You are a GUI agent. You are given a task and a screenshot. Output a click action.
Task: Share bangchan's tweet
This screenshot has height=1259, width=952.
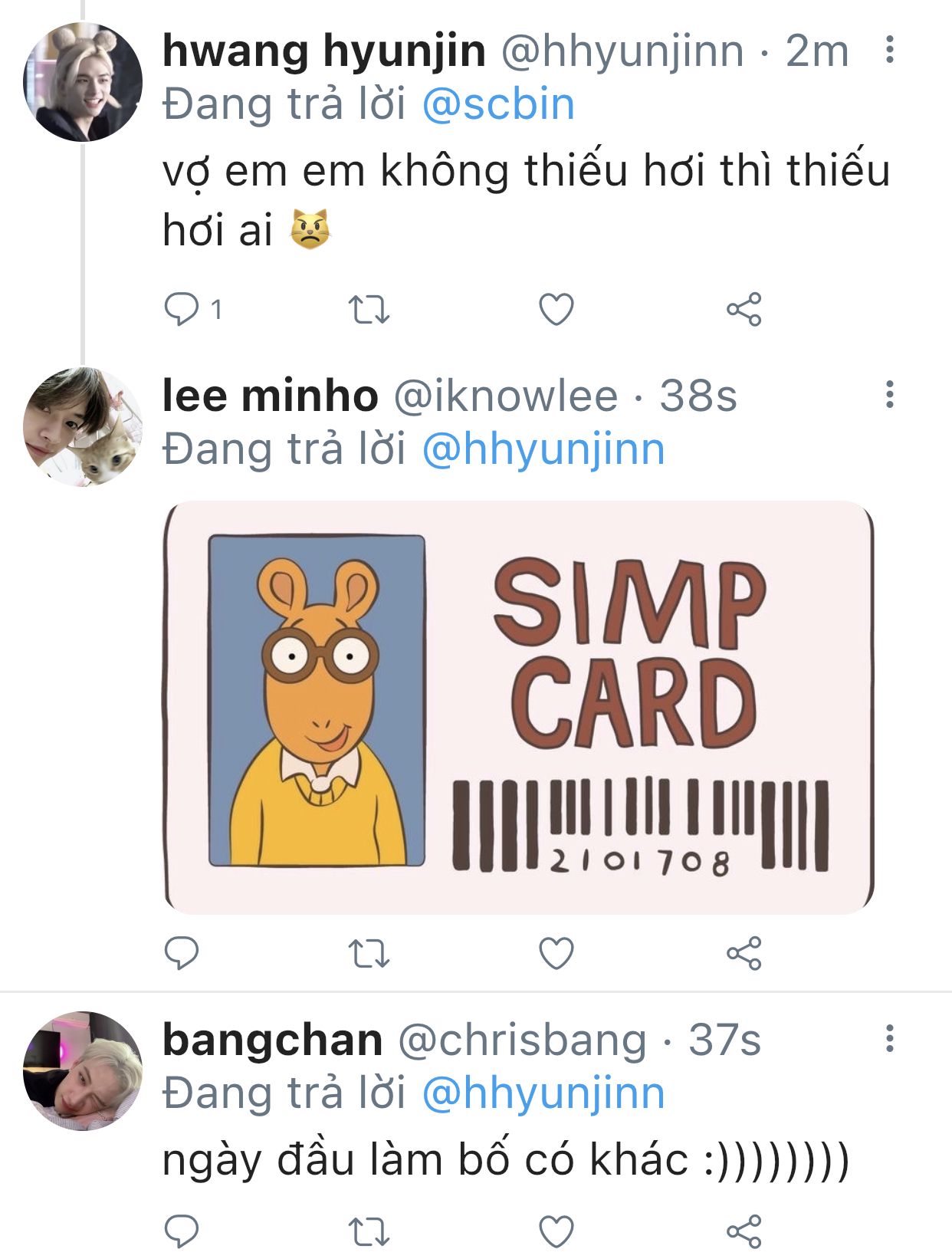coord(744,1231)
